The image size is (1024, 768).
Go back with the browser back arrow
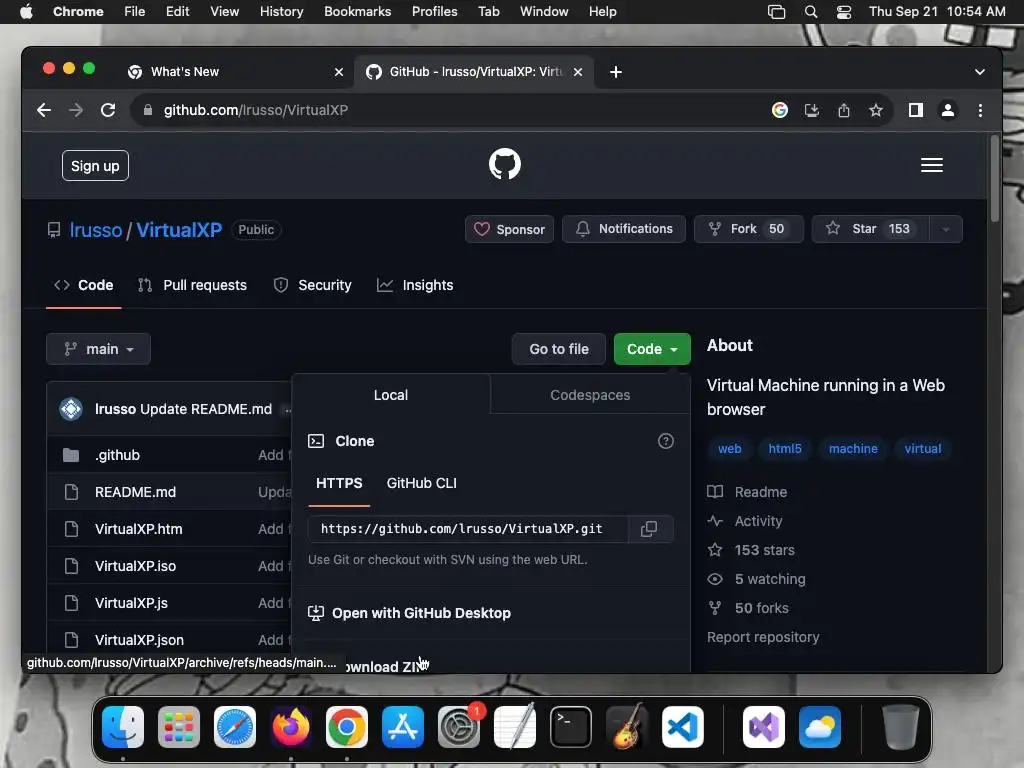point(44,110)
